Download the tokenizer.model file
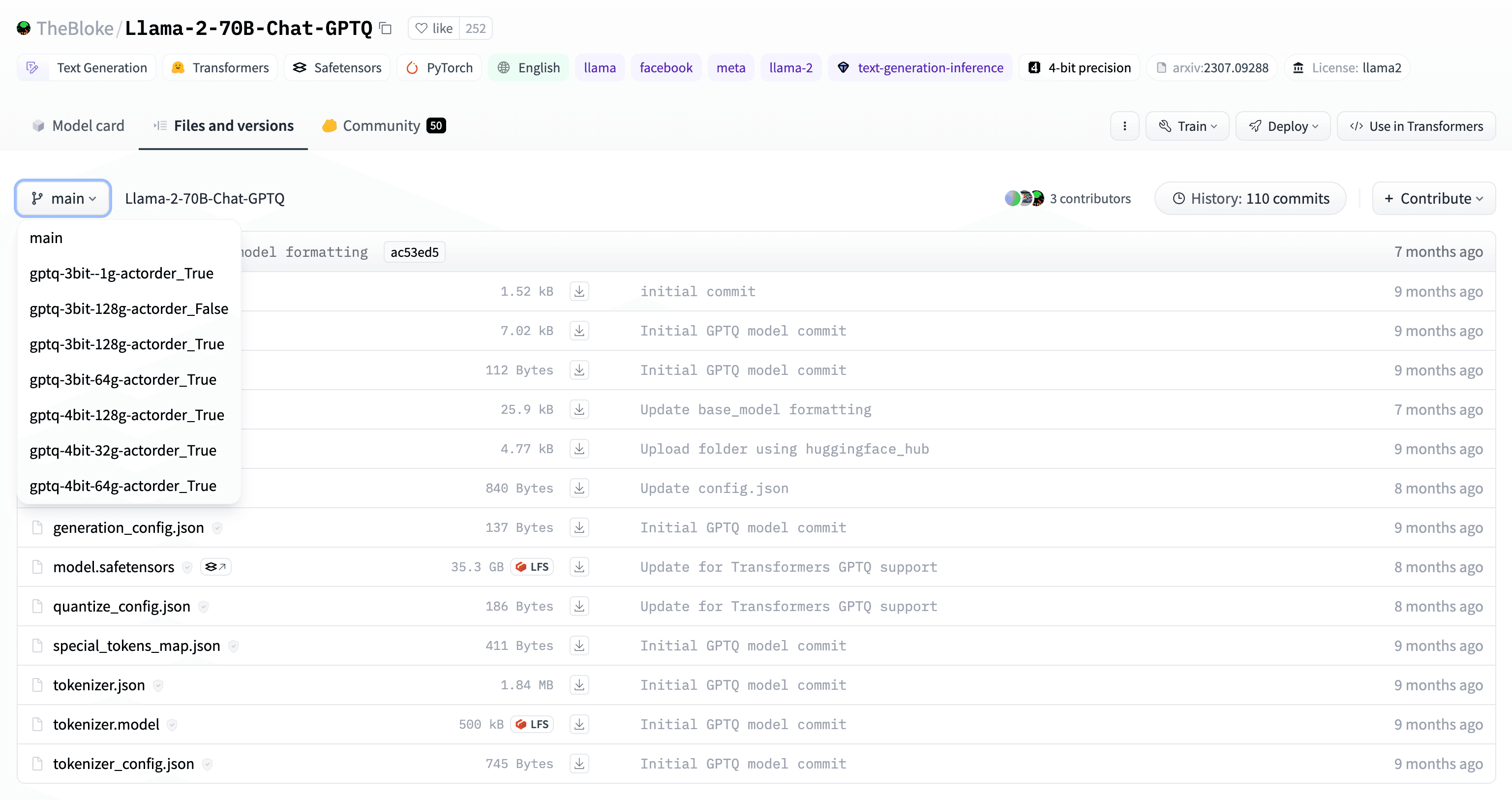The height and width of the screenshot is (800, 1512). click(x=579, y=724)
